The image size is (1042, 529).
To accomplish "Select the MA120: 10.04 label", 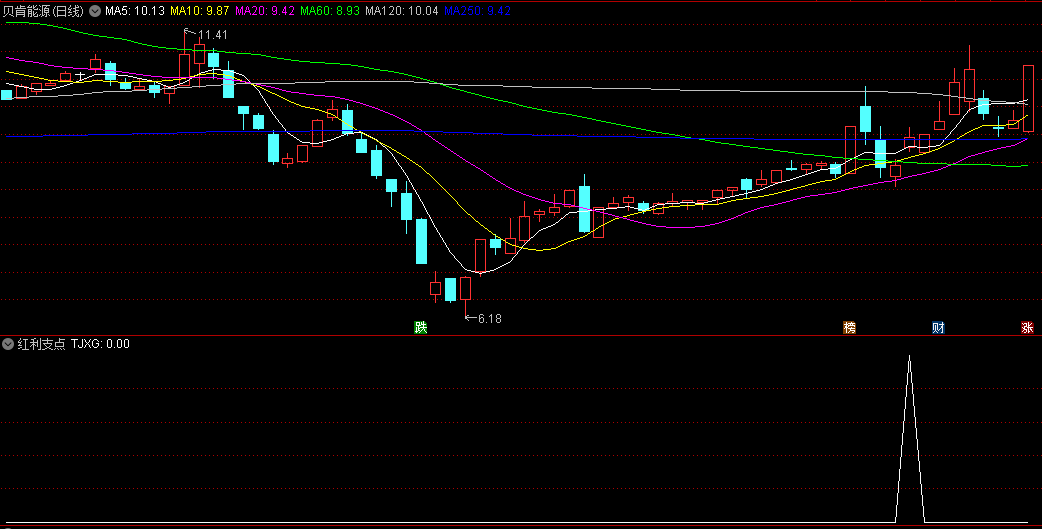I will tap(401, 11).
